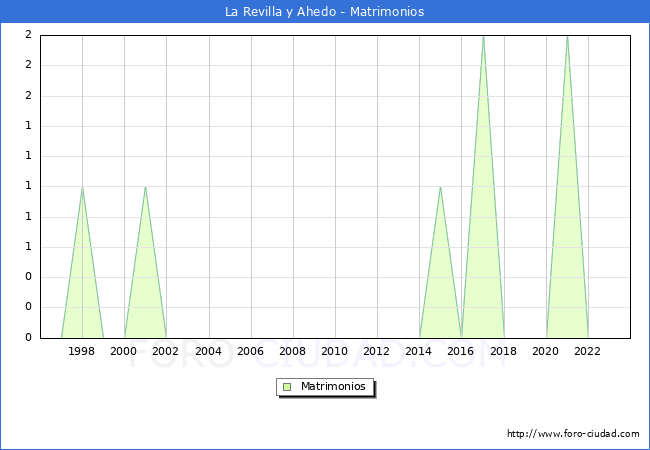Click the 2016 x-axis label
650x450 pixels.
pos(461,351)
